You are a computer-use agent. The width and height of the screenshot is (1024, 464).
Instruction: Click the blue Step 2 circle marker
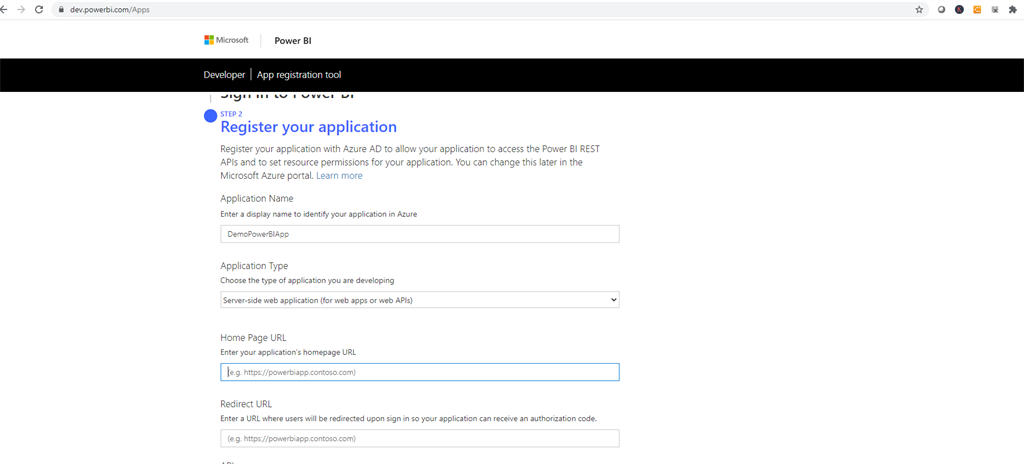click(x=210, y=116)
